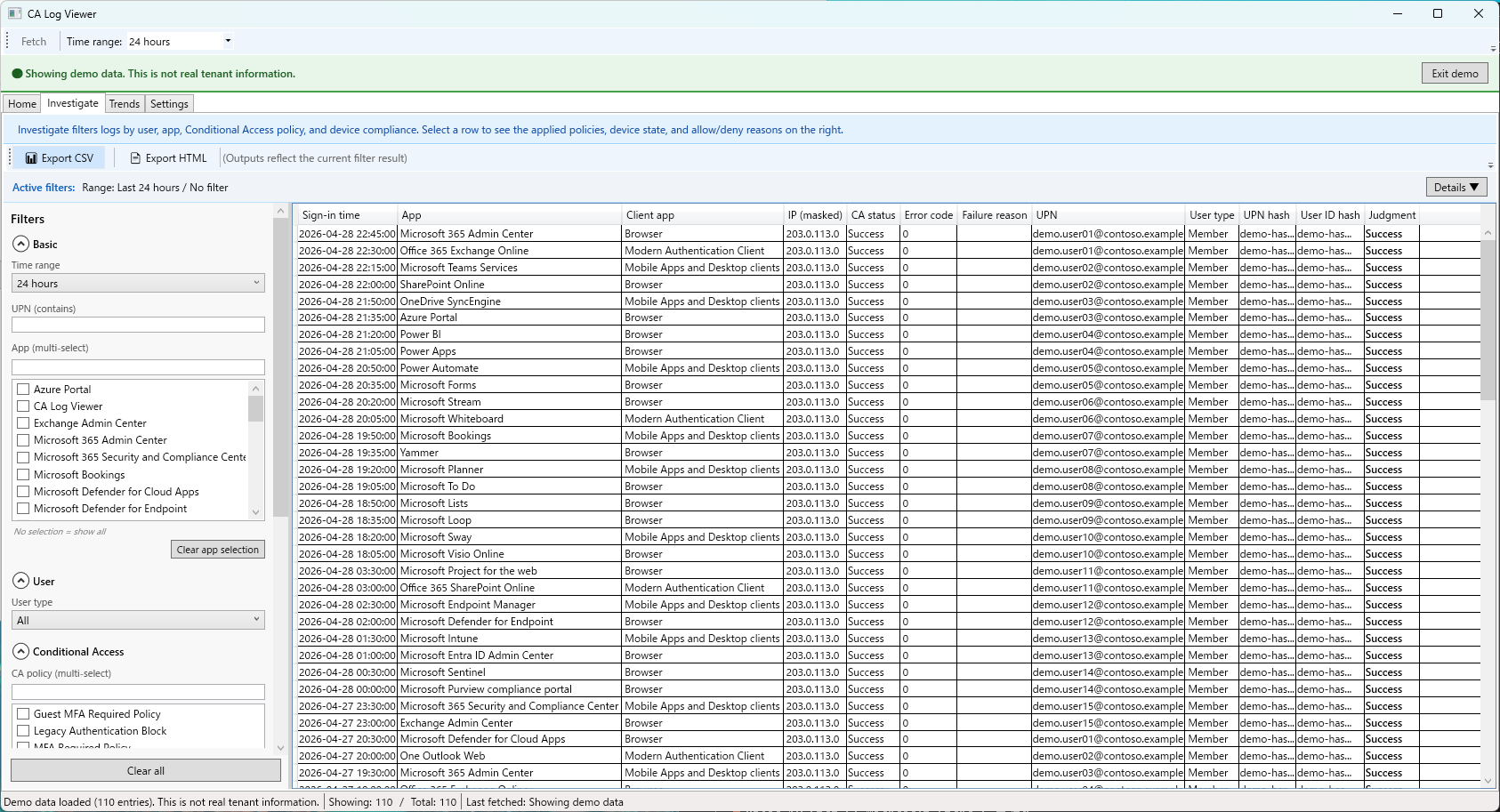
Task: Switch to the Trends tab
Action: [125, 103]
